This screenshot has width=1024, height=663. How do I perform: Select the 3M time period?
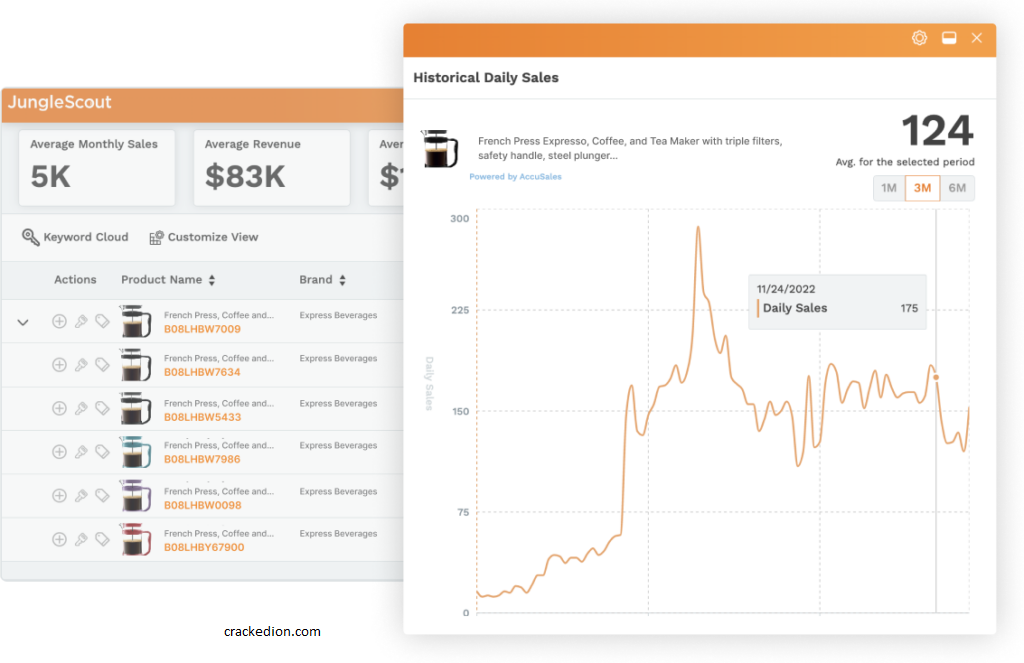pyautogui.click(x=922, y=188)
